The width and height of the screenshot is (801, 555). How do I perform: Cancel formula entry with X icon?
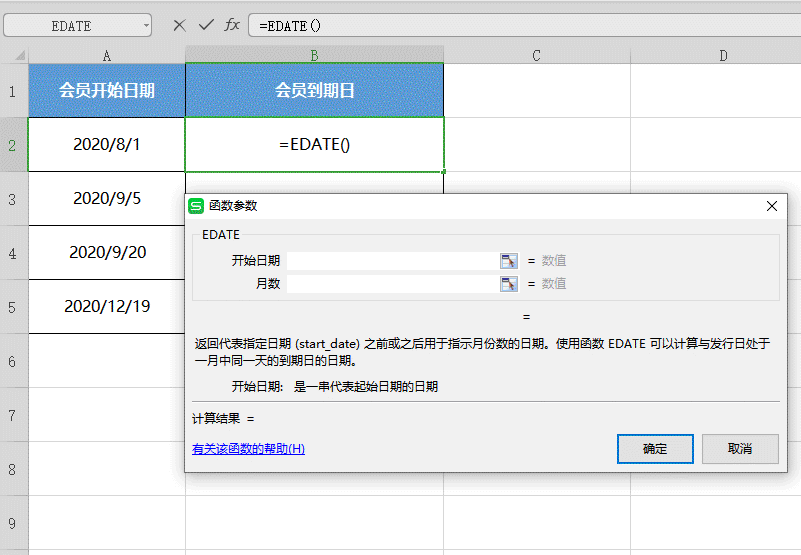pos(179,25)
